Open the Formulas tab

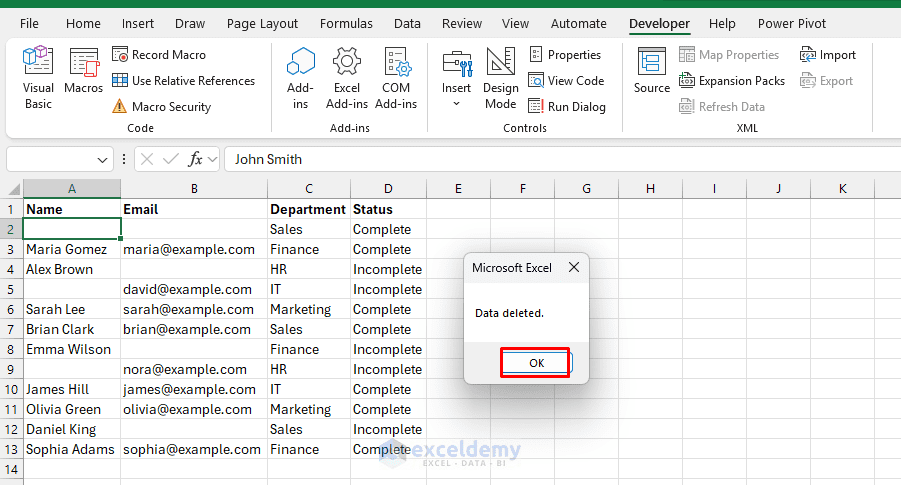(x=346, y=24)
